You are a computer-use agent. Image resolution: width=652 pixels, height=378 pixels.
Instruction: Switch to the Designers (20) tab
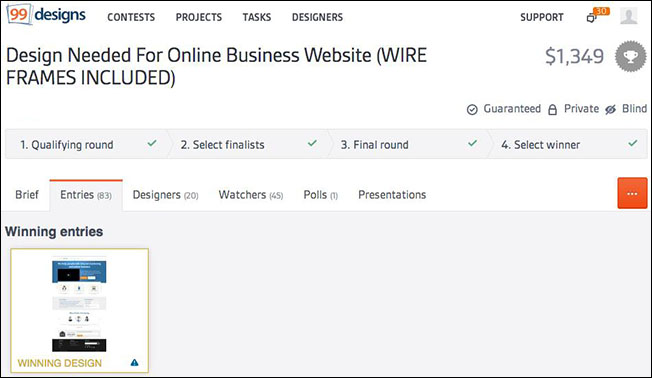(x=165, y=195)
